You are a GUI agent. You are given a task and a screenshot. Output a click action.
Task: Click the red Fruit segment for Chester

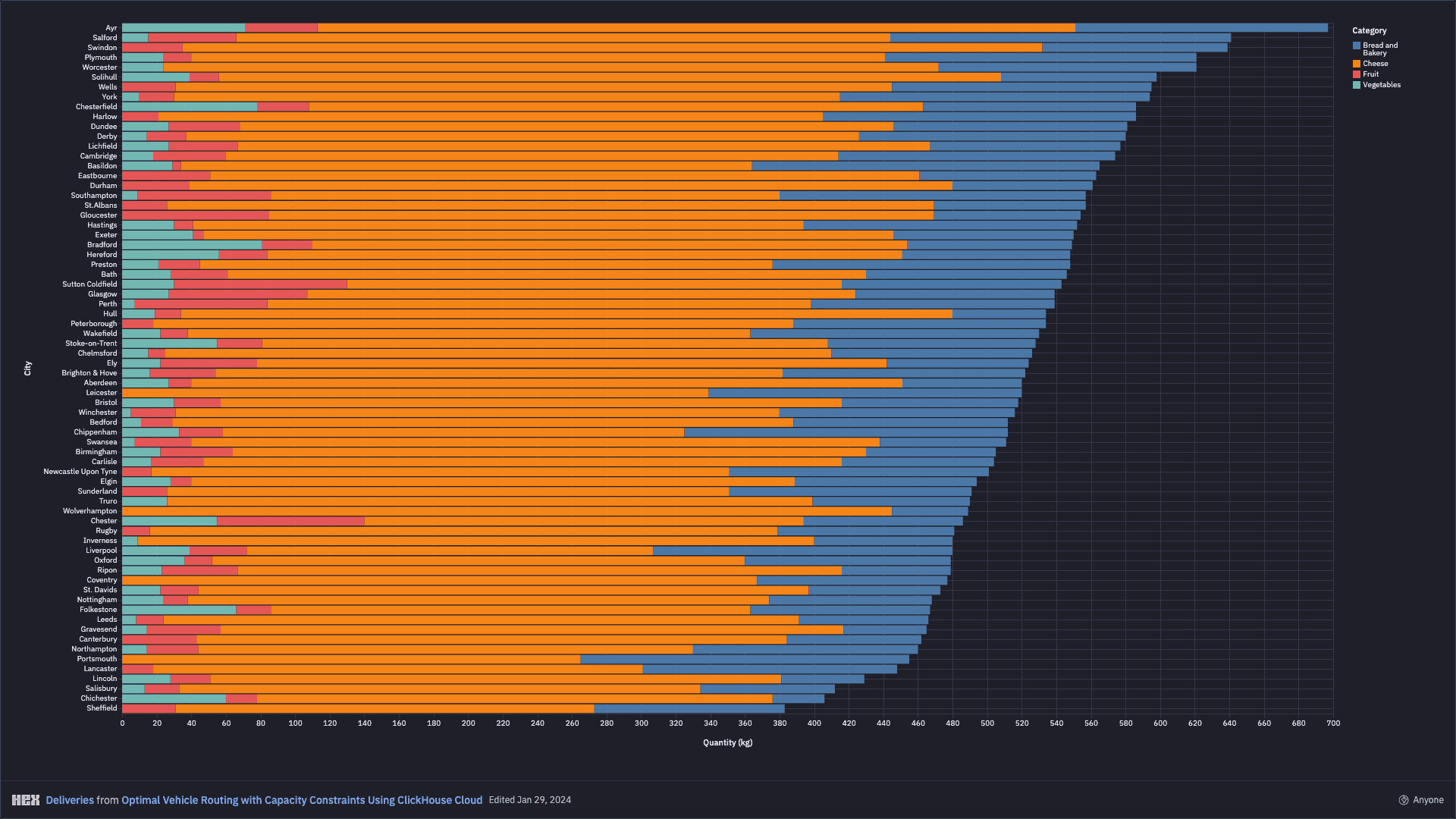[x=290, y=521]
